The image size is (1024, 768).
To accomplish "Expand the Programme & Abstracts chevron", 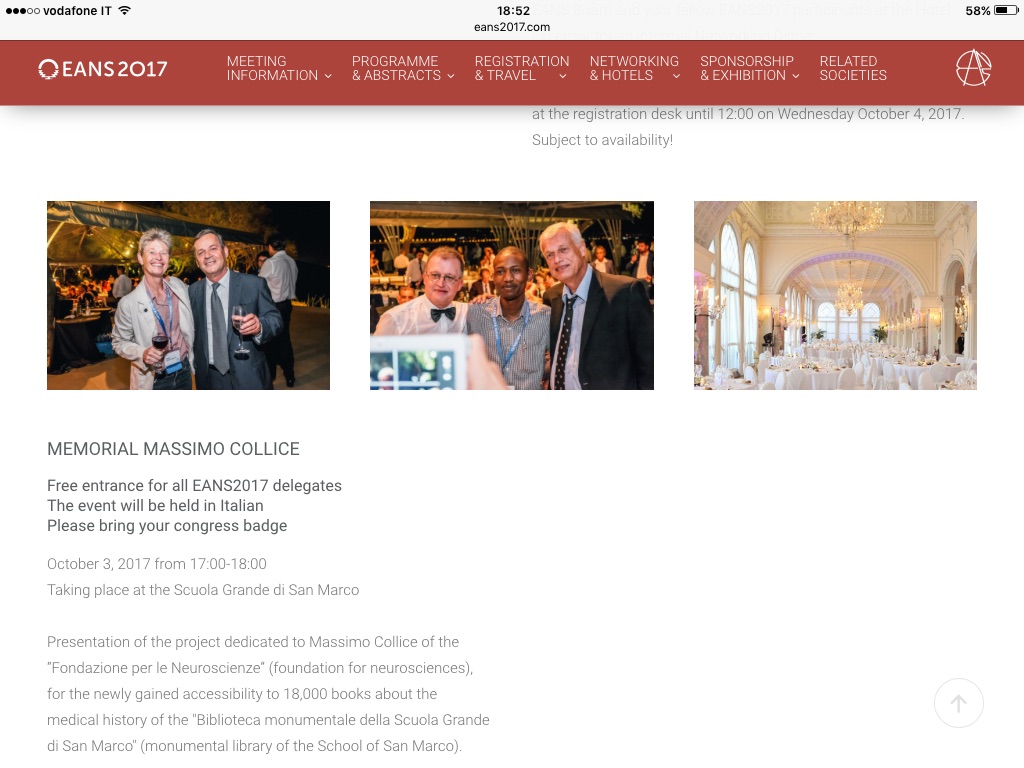I will coord(451,76).
